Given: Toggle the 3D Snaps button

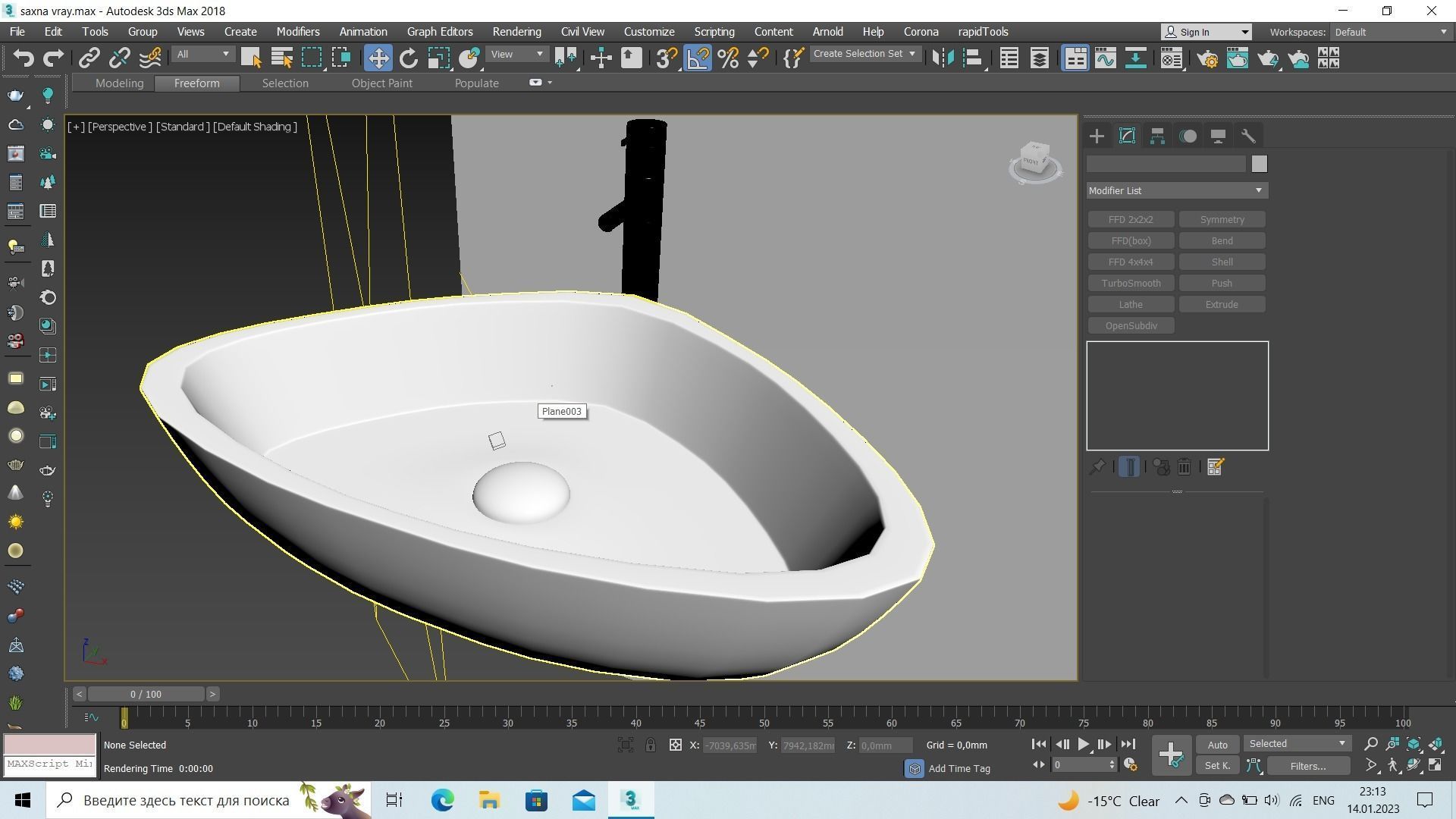Looking at the screenshot, I should click(x=667, y=58).
